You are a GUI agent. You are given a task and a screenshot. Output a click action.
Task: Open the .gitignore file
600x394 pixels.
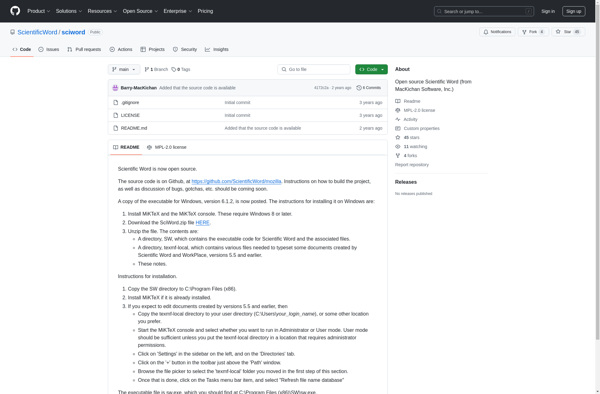pos(130,103)
